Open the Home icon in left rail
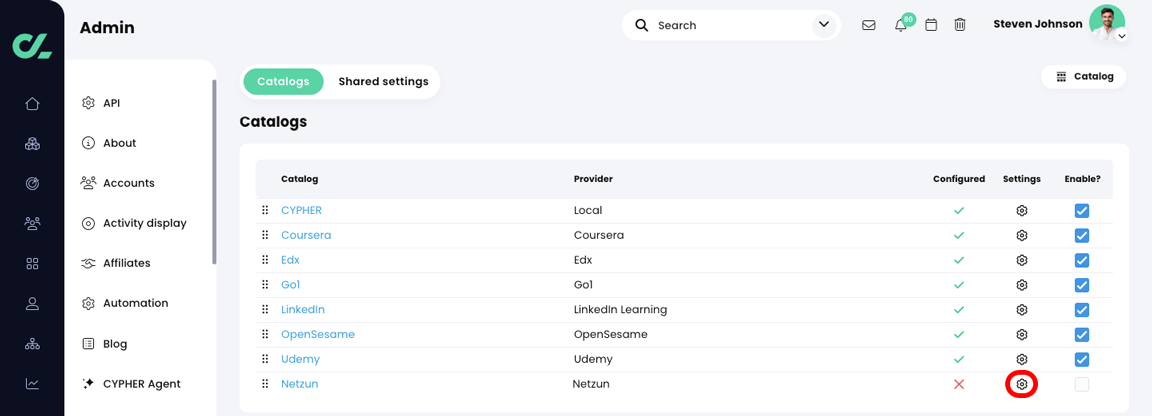1152x416 pixels. coord(32,104)
